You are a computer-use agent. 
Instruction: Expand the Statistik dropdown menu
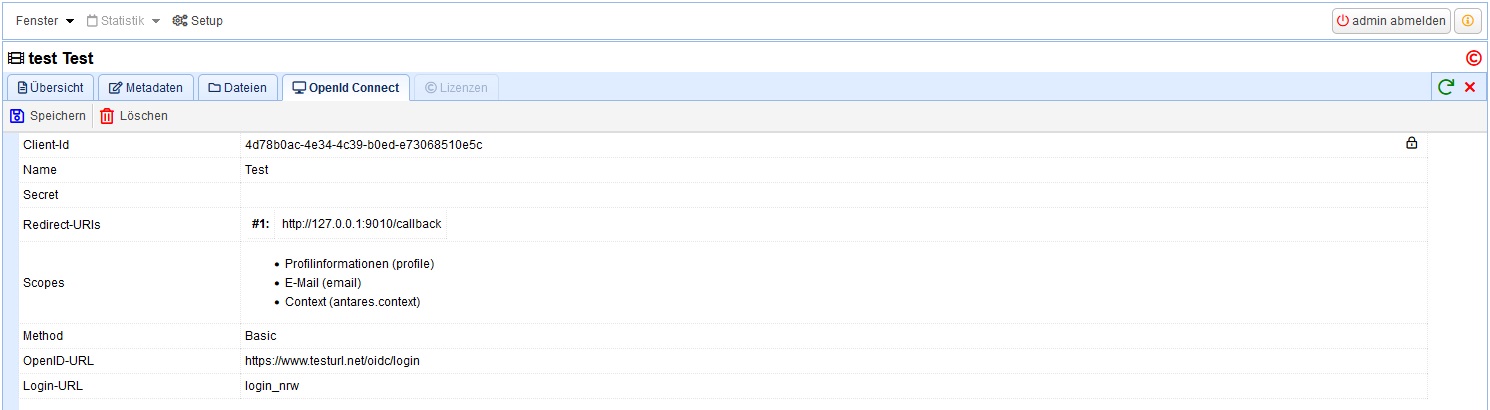pos(123,21)
